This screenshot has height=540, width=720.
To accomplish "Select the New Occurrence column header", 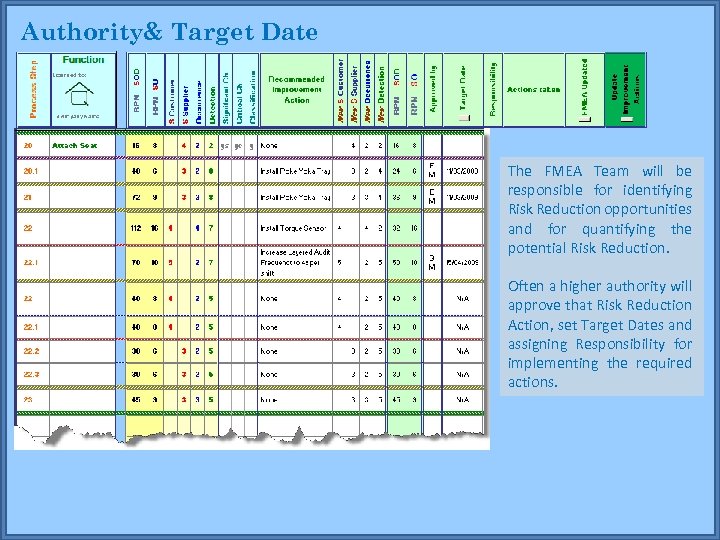I will click(367, 90).
